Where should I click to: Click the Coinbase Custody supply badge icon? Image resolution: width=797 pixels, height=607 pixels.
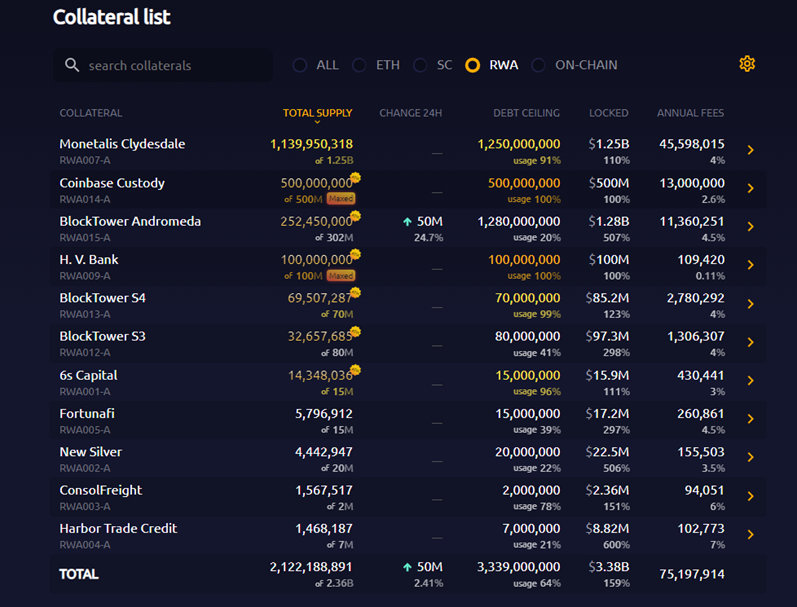[355, 177]
